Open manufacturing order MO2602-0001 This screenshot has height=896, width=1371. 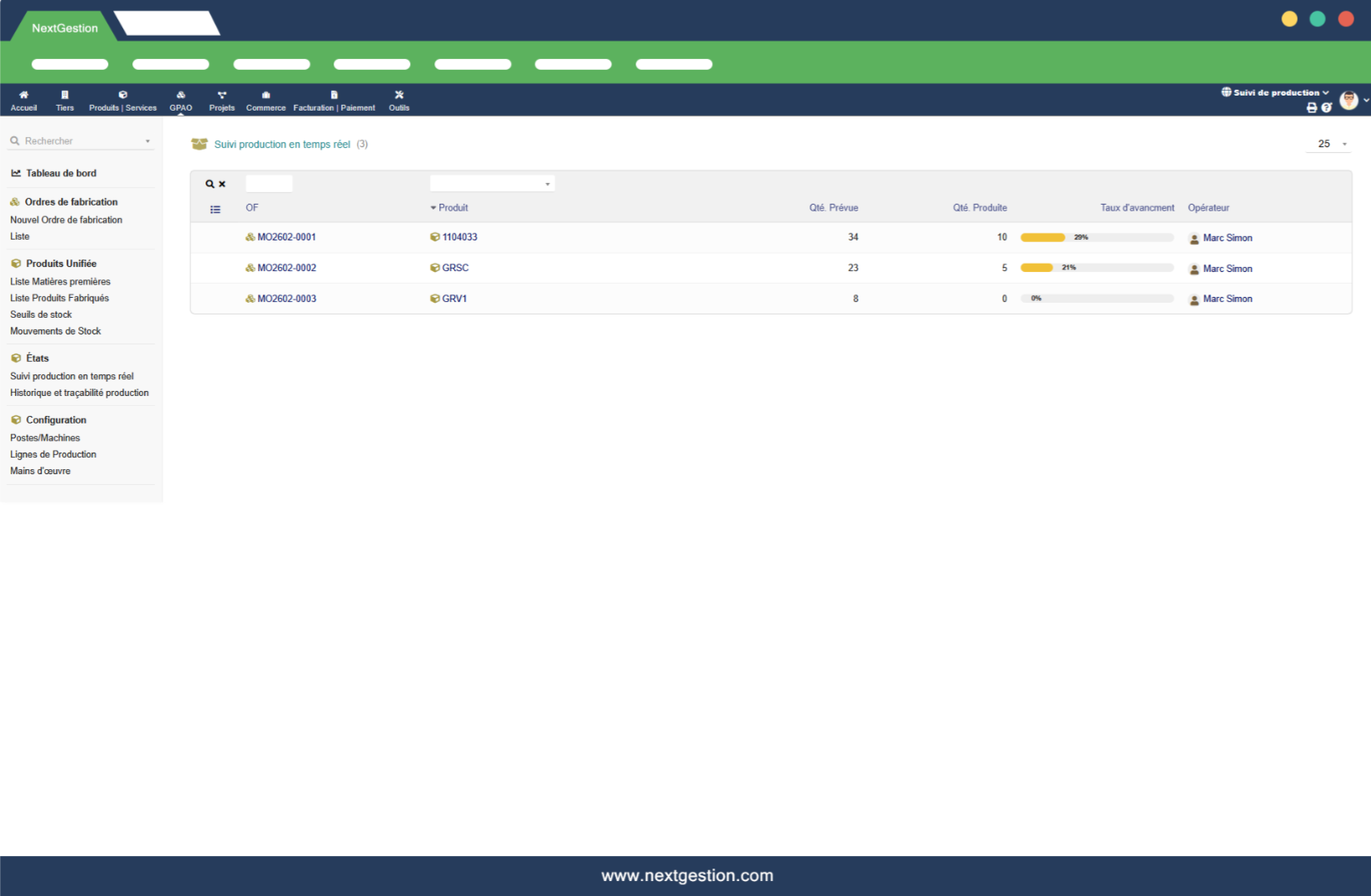pos(286,237)
